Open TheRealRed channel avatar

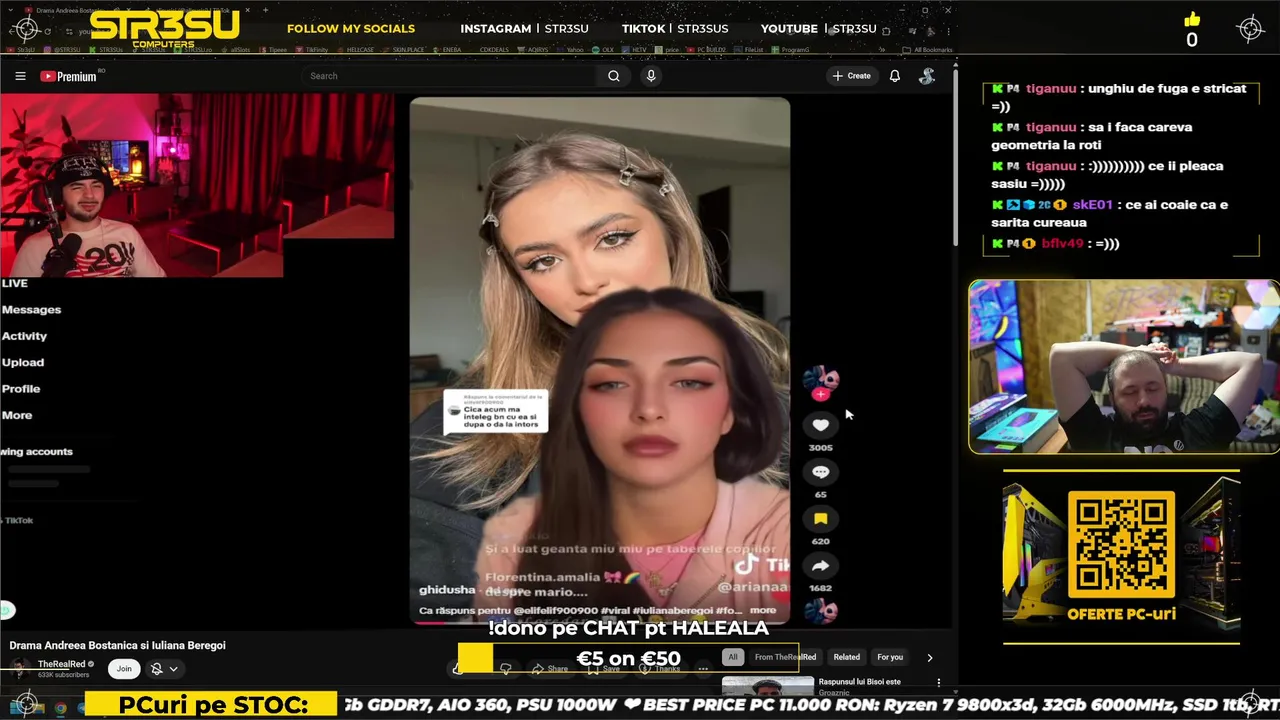click(x=19, y=668)
